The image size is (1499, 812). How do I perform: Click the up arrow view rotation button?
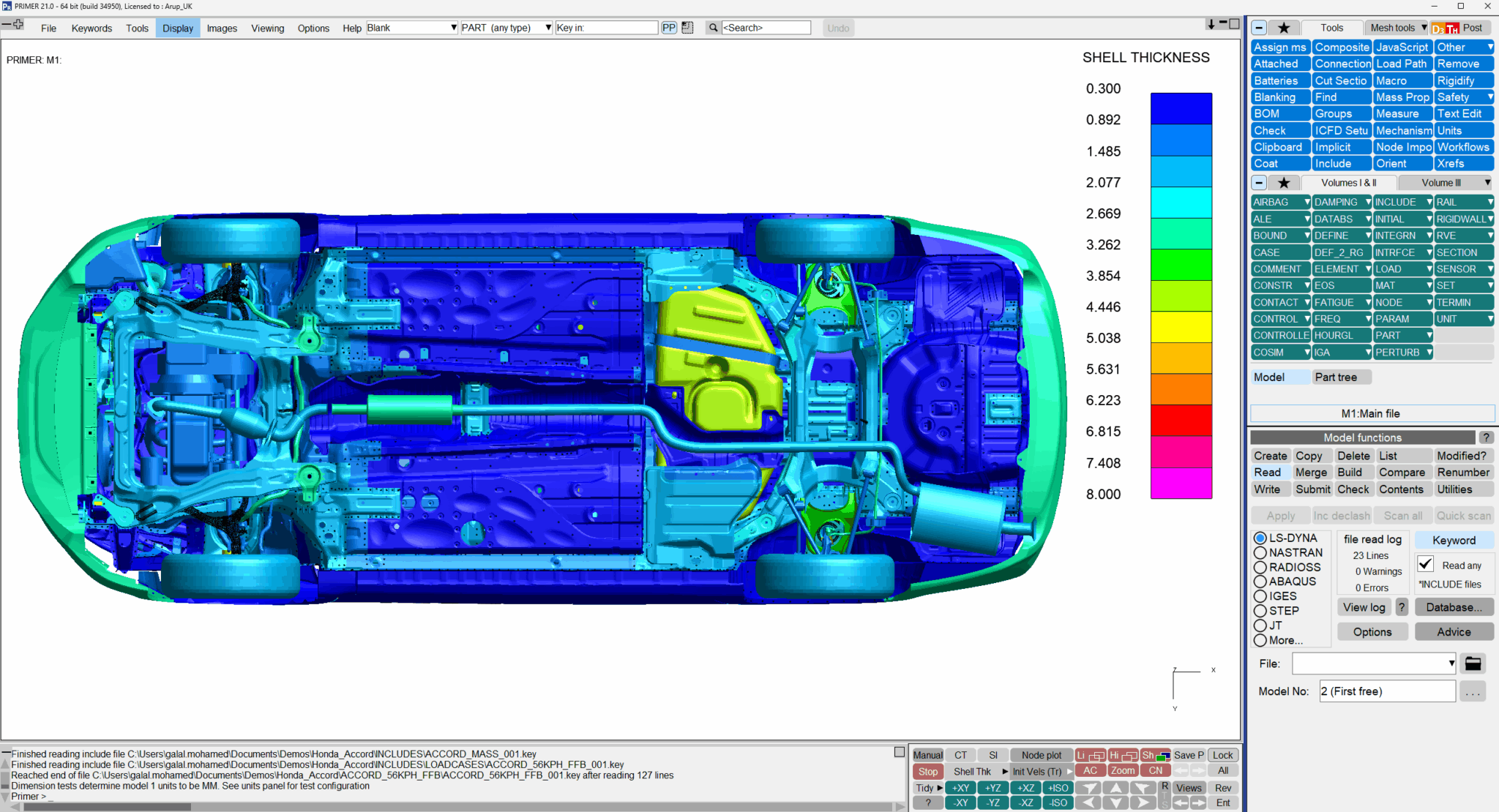[1115, 788]
